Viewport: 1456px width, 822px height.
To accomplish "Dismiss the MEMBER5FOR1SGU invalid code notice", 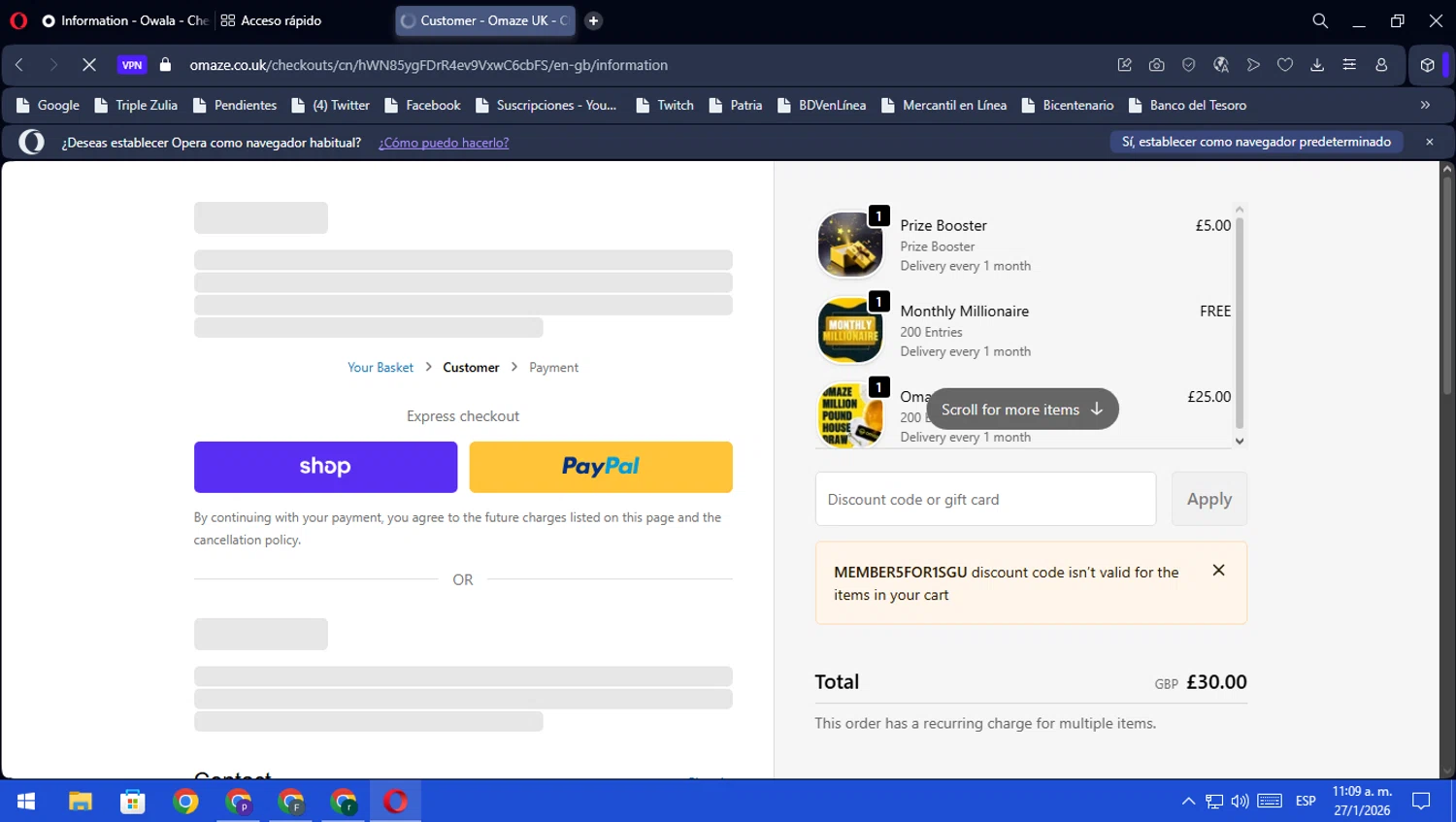I will point(1218,571).
